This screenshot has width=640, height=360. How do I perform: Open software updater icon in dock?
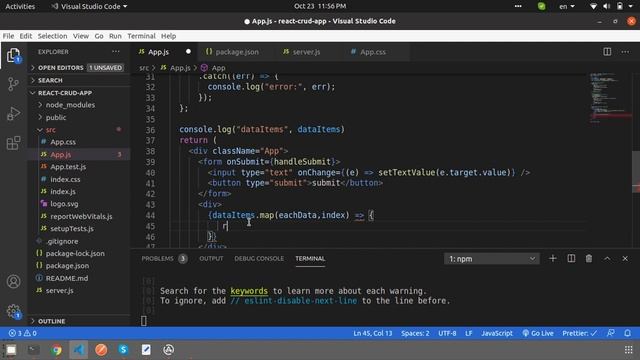(x=168, y=350)
